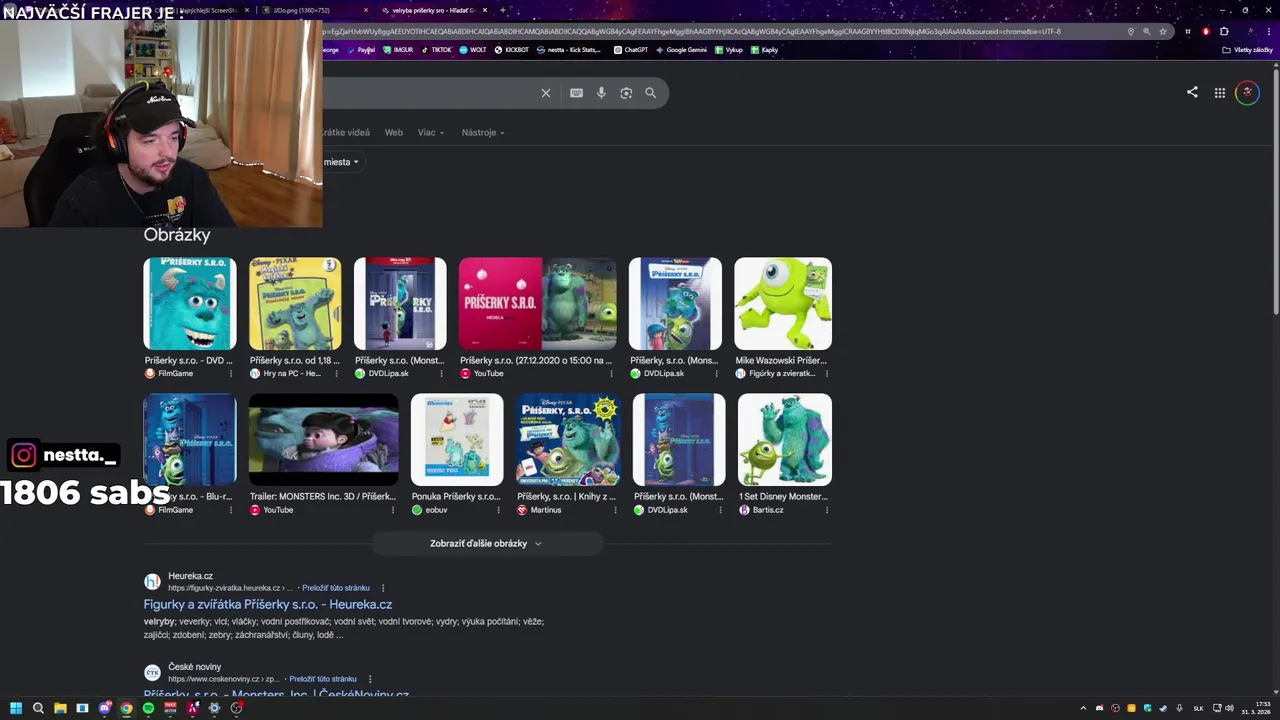Image resolution: width=1280 pixels, height=720 pixels.
Task: Open the České noviny site name
Action: [x=194, y=667]
